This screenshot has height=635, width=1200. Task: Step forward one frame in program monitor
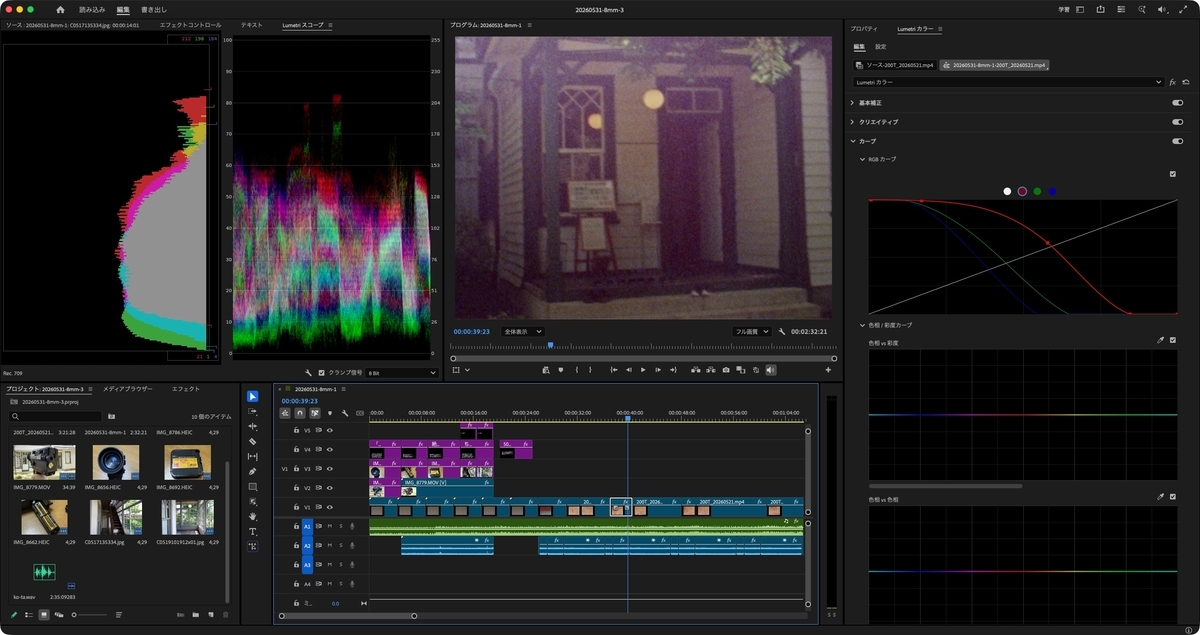(x=657, y=369)
